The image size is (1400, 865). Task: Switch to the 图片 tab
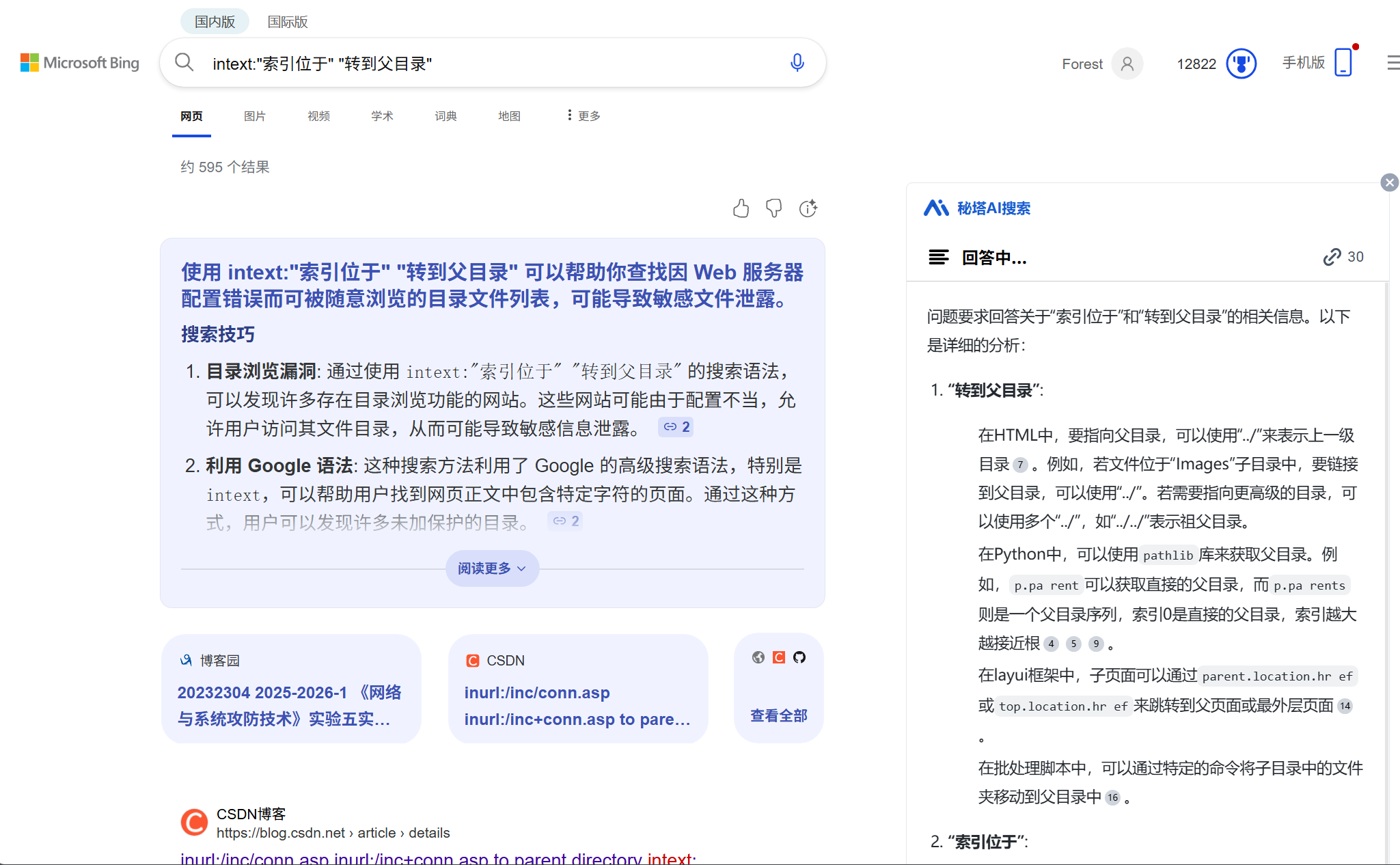pyautogui.click(x=254, y=116)
